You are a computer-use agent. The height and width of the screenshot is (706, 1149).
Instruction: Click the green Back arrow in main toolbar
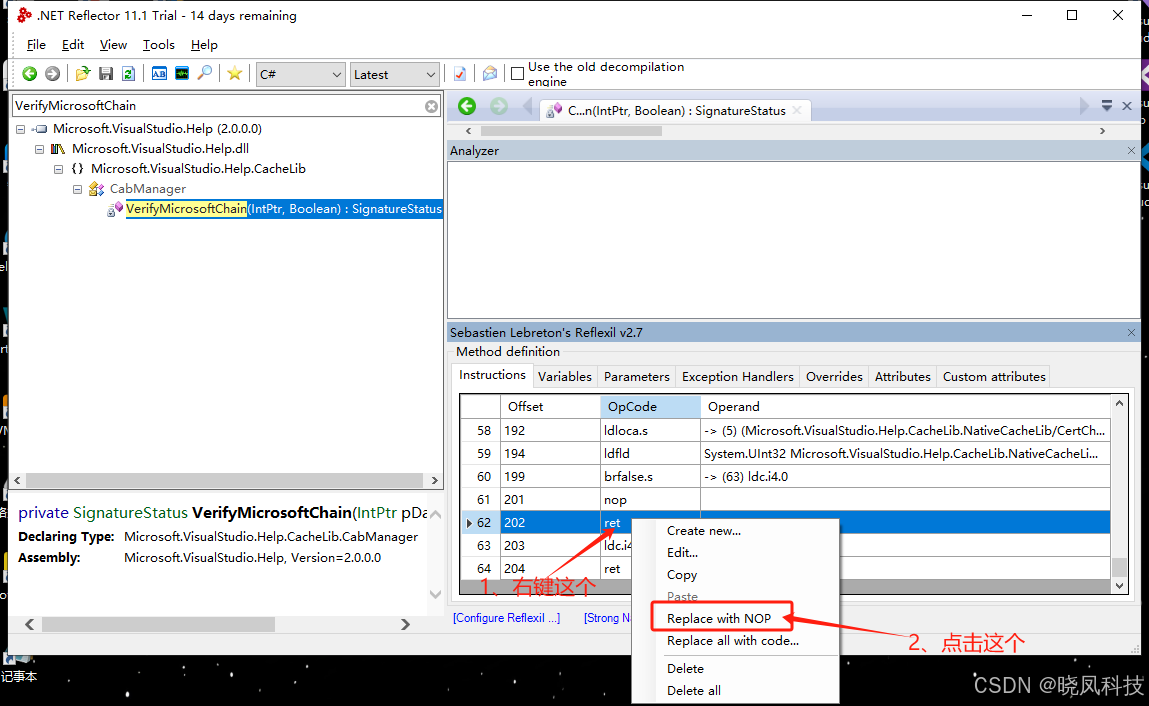(29, 73)
